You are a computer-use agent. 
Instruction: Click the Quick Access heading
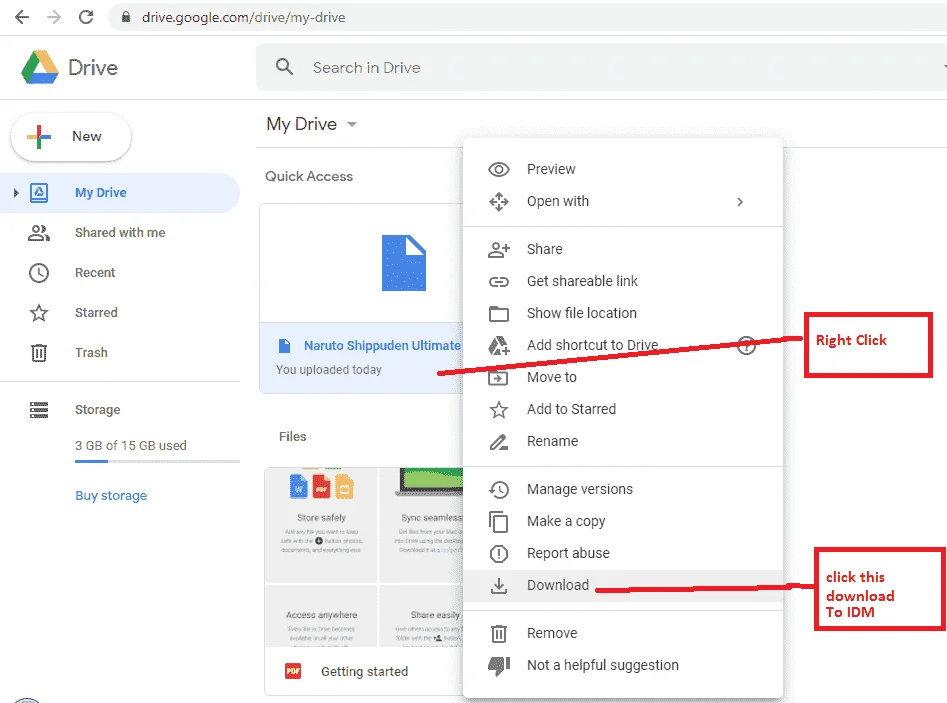pos(309,176)
